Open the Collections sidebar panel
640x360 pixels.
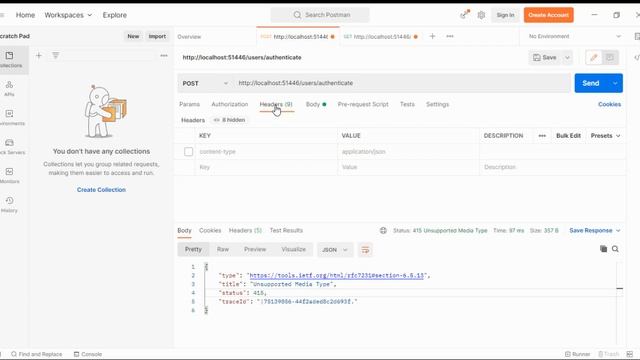pyautogui.click(x=11, y=60)
